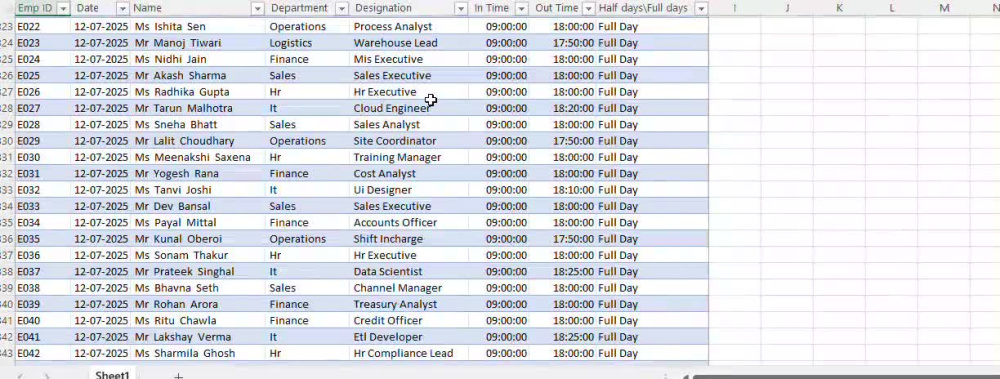Select the Etl Developer cell
This screenshot has height=379, width=1000.
(x=409, y=337)
